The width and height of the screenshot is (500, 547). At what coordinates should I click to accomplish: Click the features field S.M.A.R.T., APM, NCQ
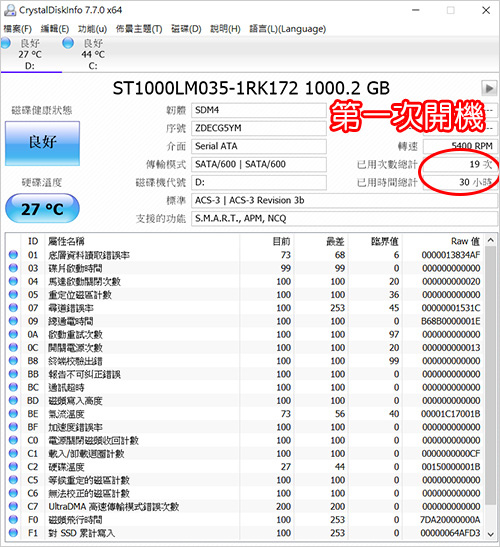344,219
